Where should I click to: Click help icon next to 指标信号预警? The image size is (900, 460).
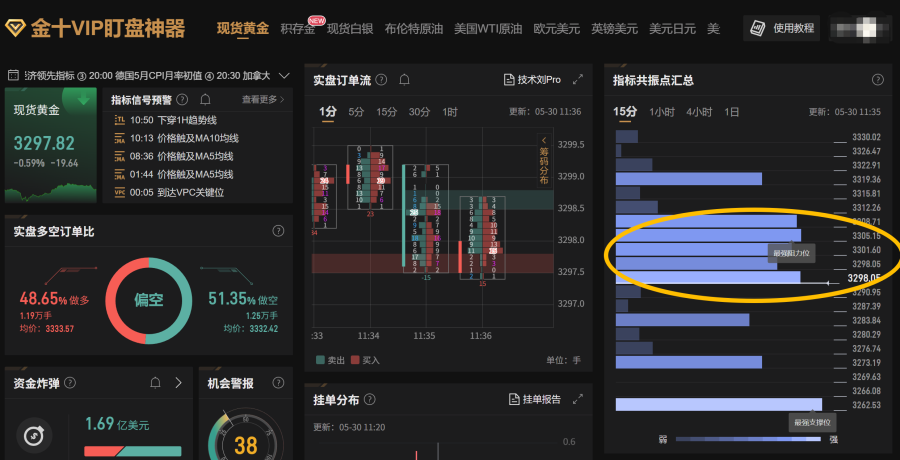[183, 100]
